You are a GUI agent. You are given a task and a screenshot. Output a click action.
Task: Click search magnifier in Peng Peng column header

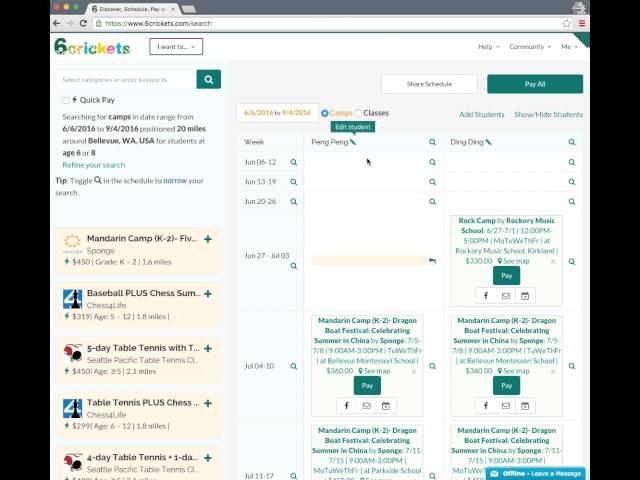tap(432, 142)
